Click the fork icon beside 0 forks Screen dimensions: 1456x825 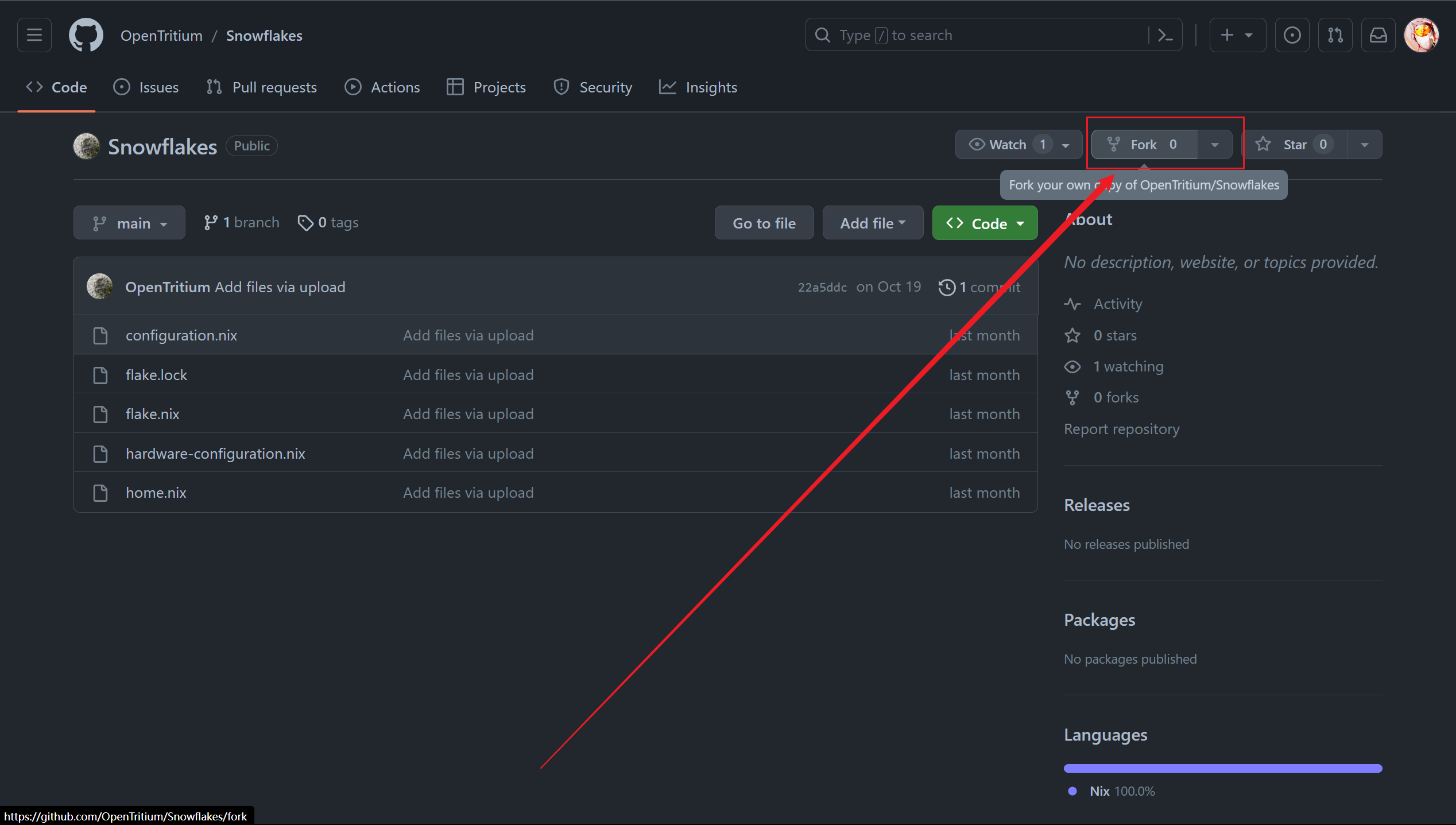coord(1072,397)
